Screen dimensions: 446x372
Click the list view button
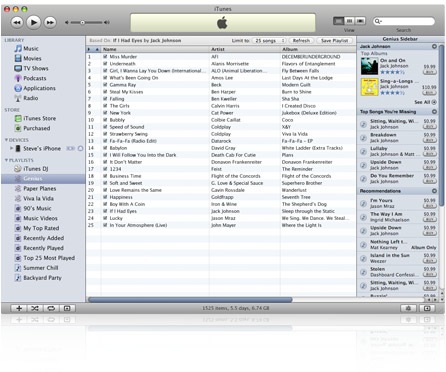339,21
